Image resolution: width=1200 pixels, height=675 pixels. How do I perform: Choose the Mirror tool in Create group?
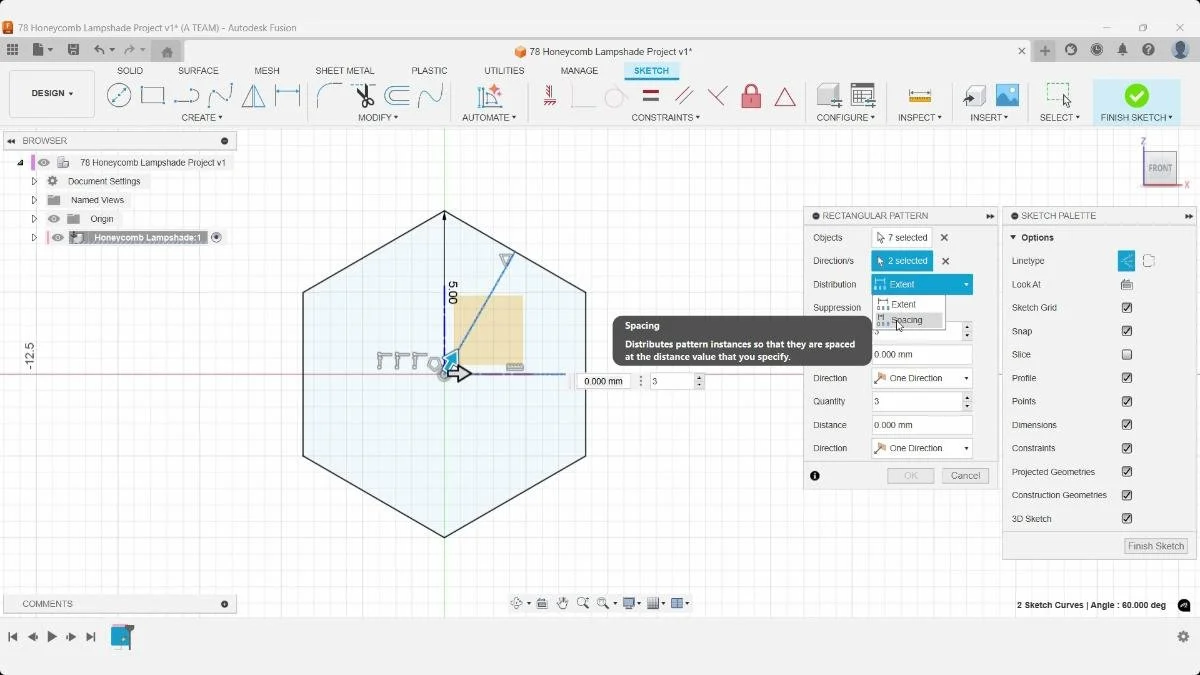[x=254, y=96]
